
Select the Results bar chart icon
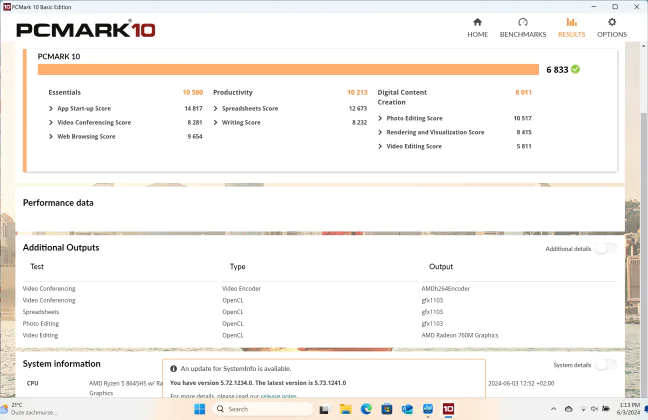coord(572,22)
